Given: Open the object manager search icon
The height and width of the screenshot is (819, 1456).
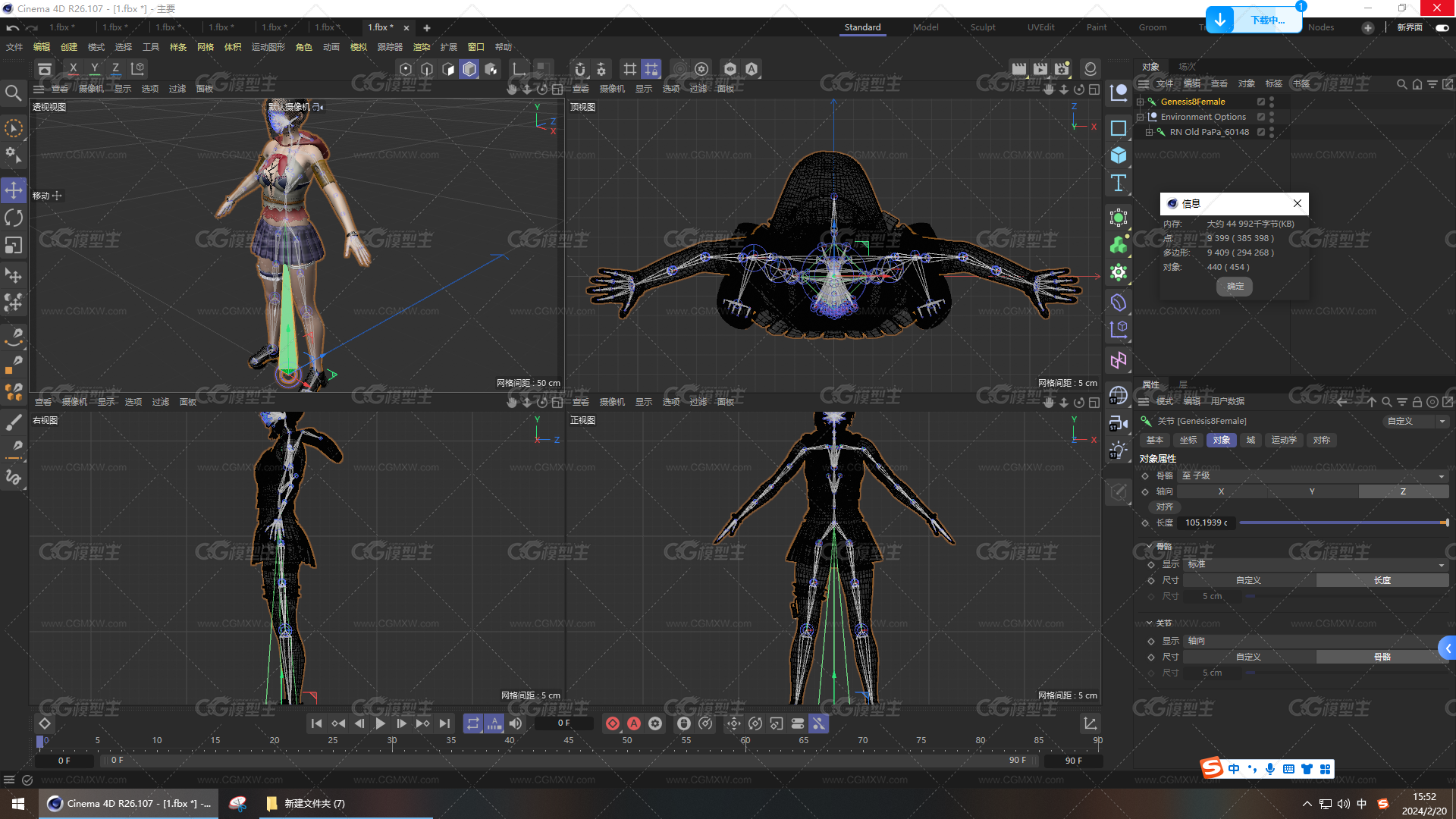Looking at the screenshot, I should pyautogui.click(x=1402, y=84).
